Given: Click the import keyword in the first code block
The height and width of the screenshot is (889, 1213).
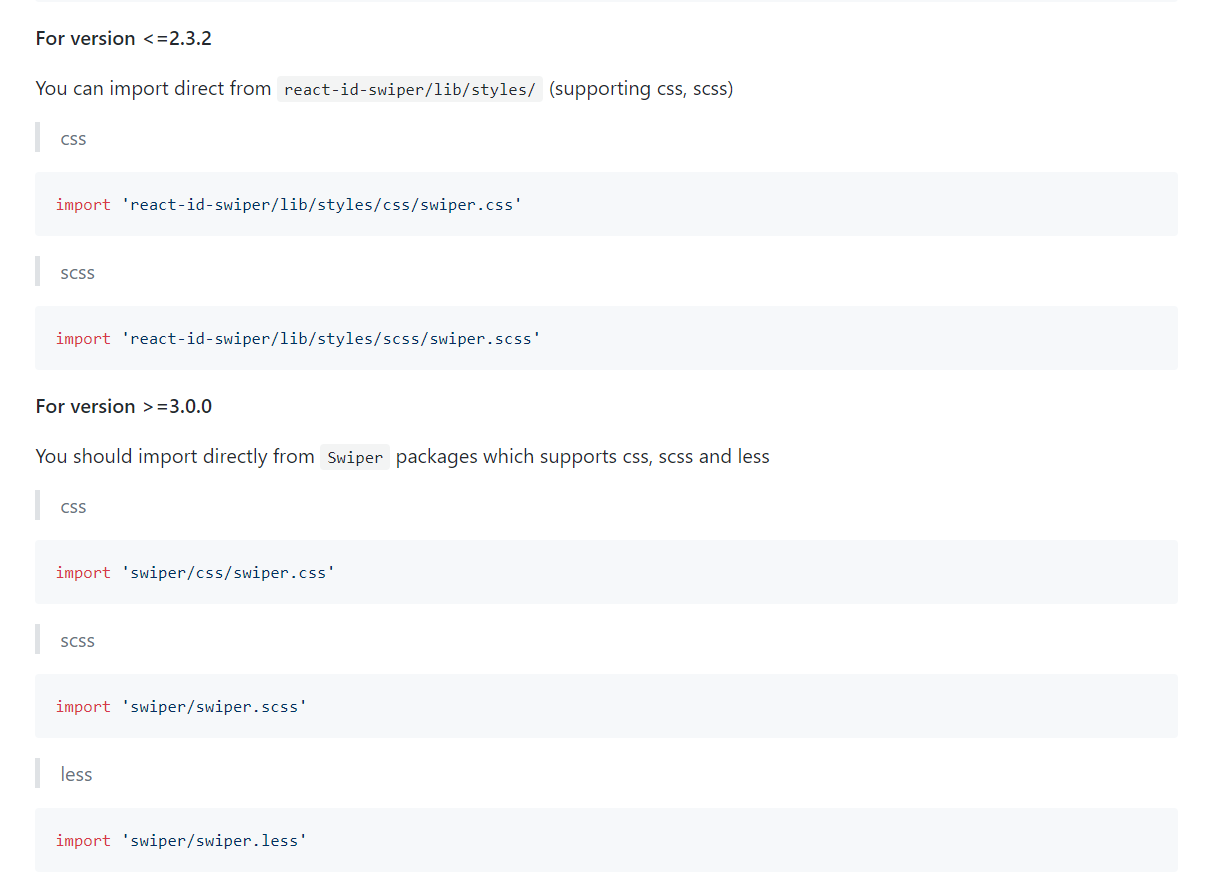Looking at the screenshot, I should pos(83,204).
